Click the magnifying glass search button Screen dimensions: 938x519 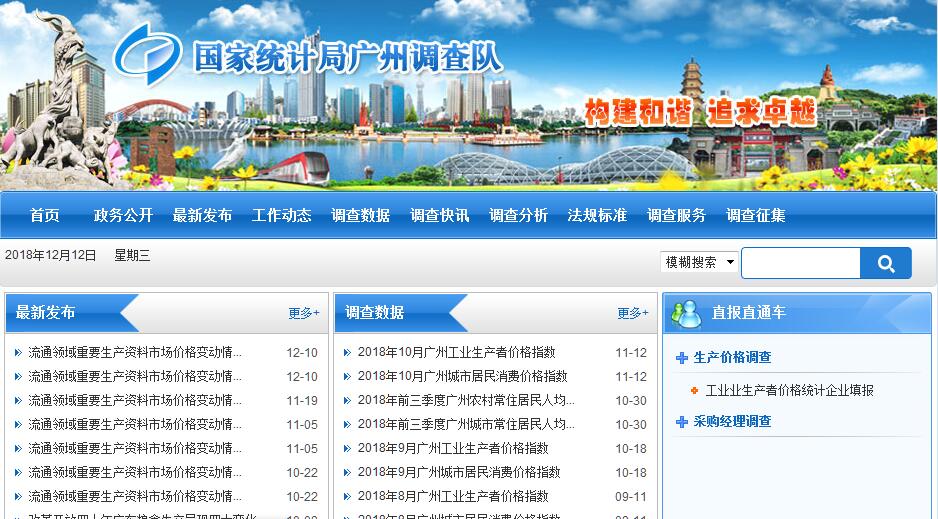point(885,263)
